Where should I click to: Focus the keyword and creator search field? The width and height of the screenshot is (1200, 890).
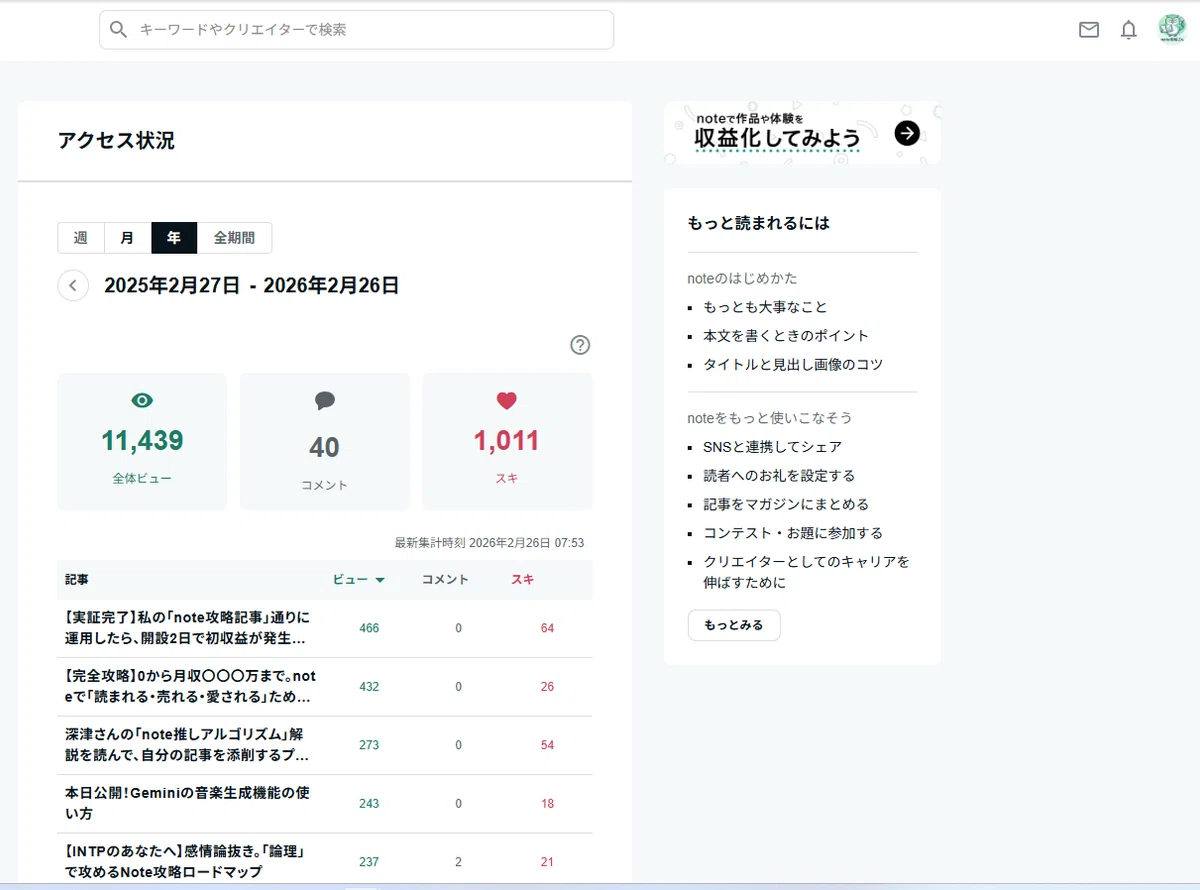coord(357,30)
